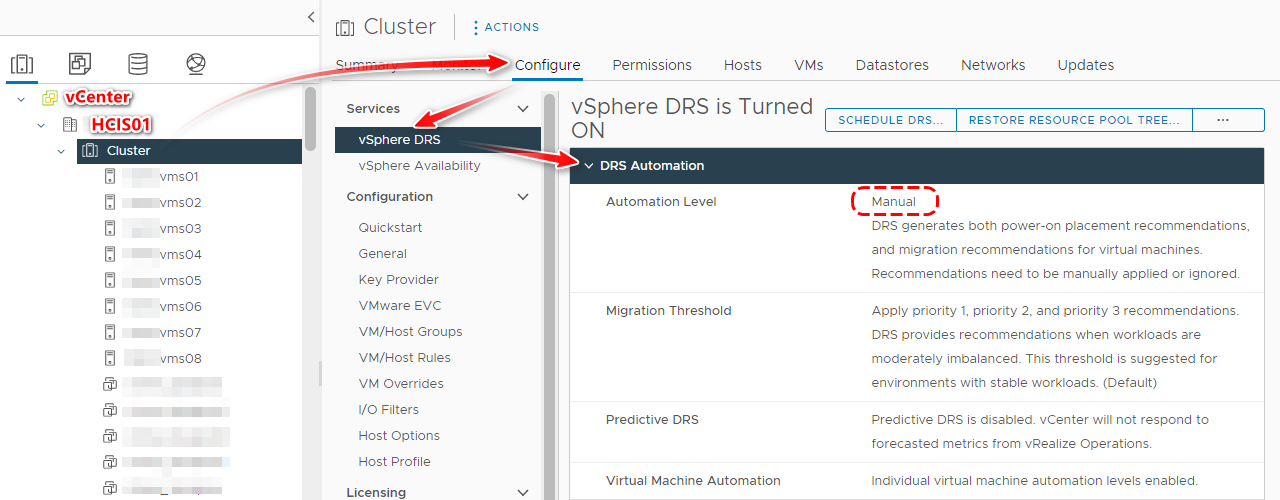Viewport: 1280px width, 500px height.
Task: Select vSphere Availability in the Services list
Action: point(419,166)
